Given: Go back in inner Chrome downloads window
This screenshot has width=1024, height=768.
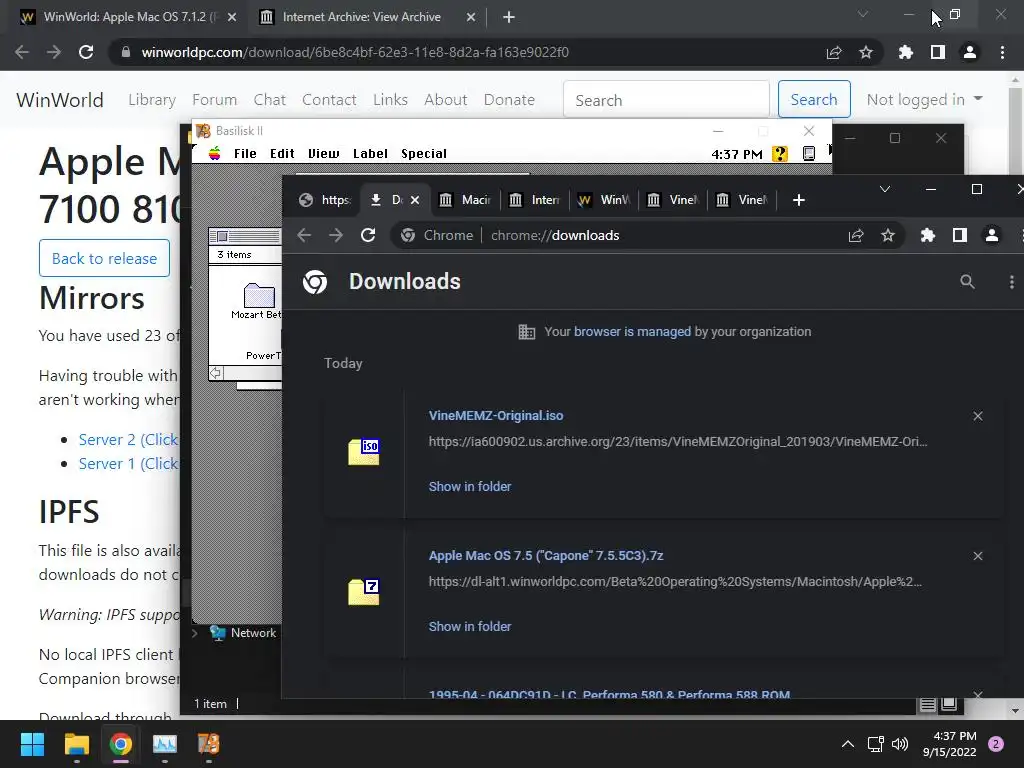Looking at the screenshot, I should coord(304,235).
